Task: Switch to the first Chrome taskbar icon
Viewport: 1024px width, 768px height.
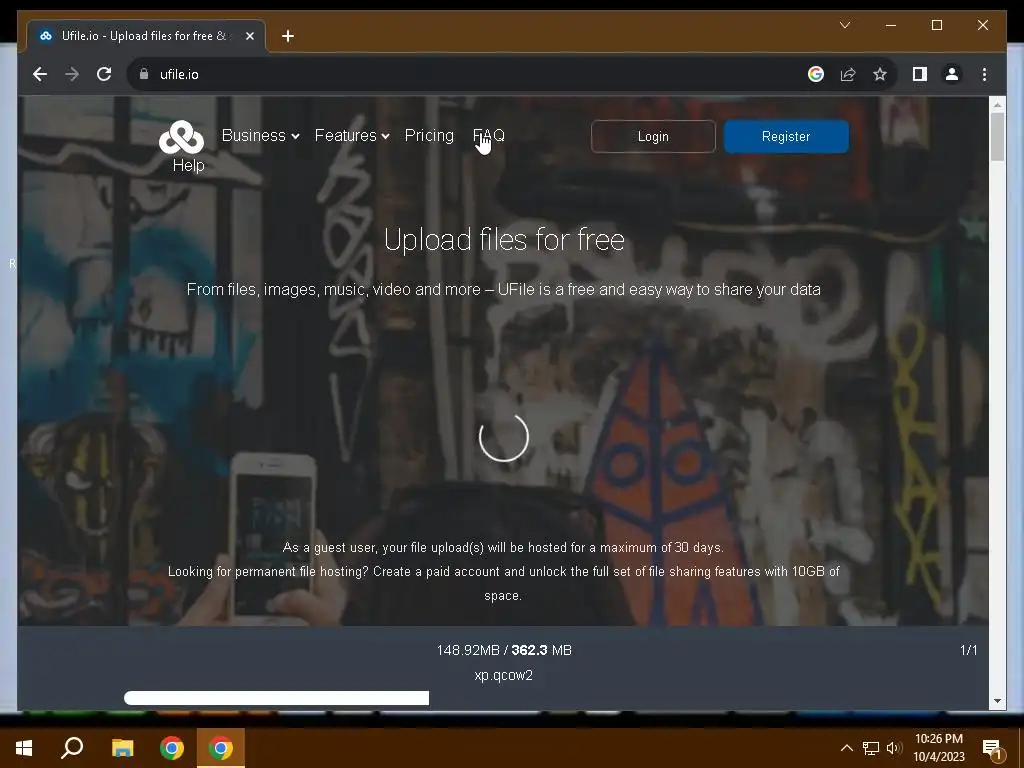Action: click(172, 748)
